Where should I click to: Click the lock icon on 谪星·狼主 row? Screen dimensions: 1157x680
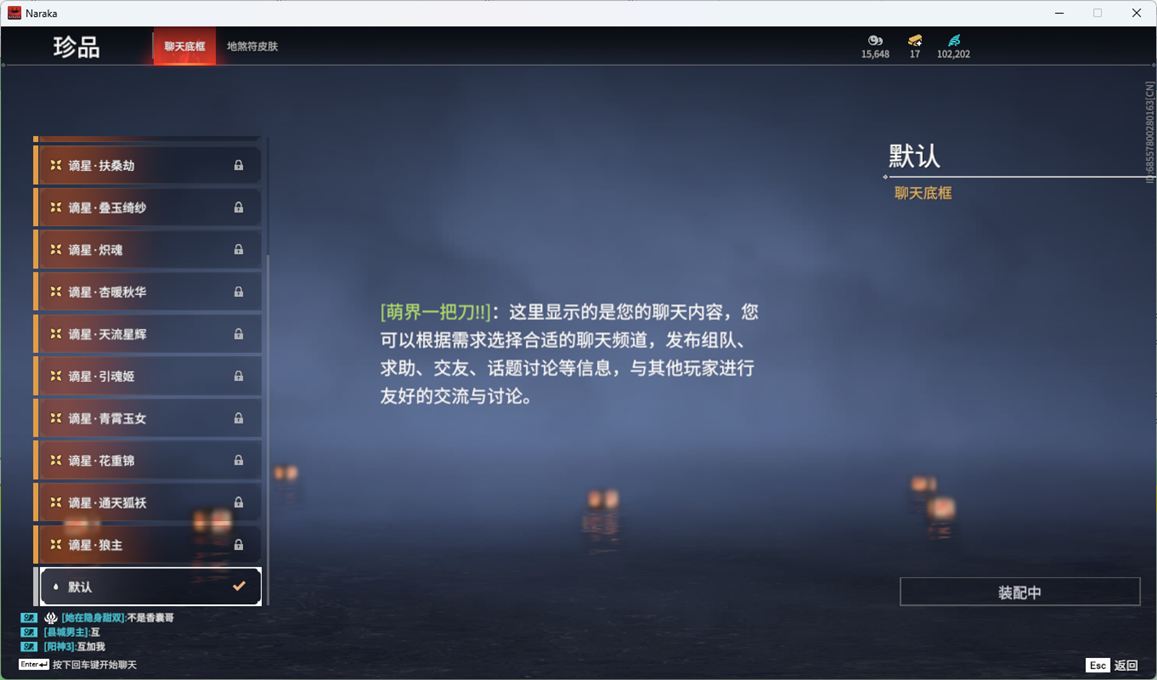pyautogui.click(x=238, y=544)
